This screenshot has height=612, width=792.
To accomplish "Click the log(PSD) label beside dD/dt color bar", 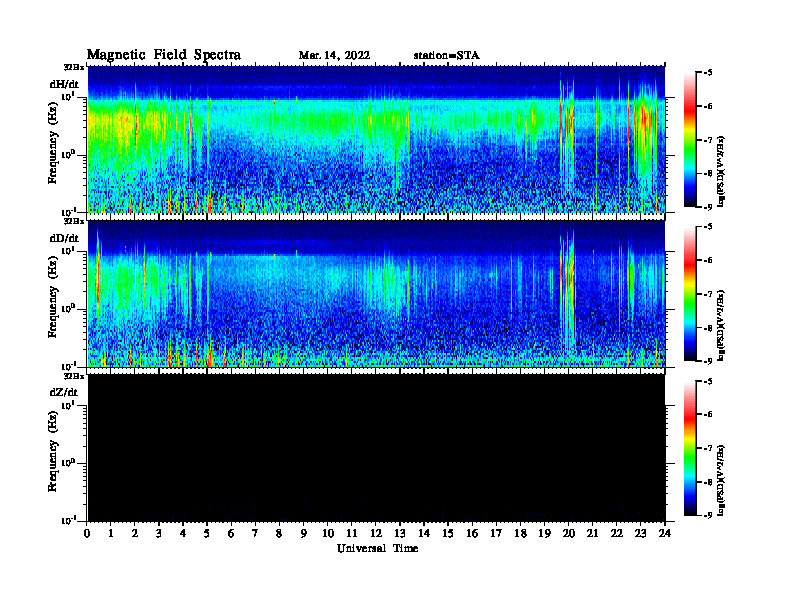I will [721, 325].
